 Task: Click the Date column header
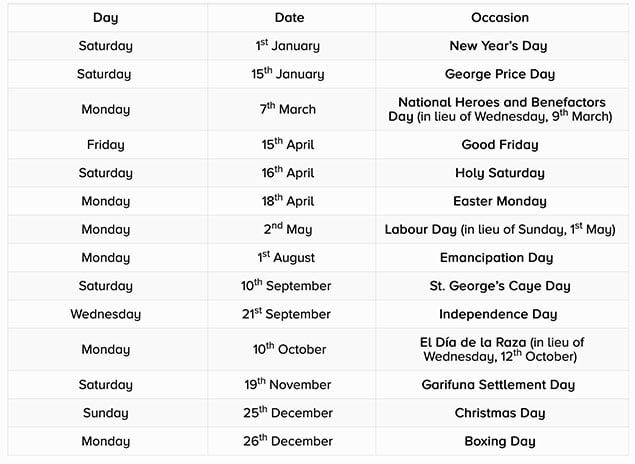(x=290, y=18)
